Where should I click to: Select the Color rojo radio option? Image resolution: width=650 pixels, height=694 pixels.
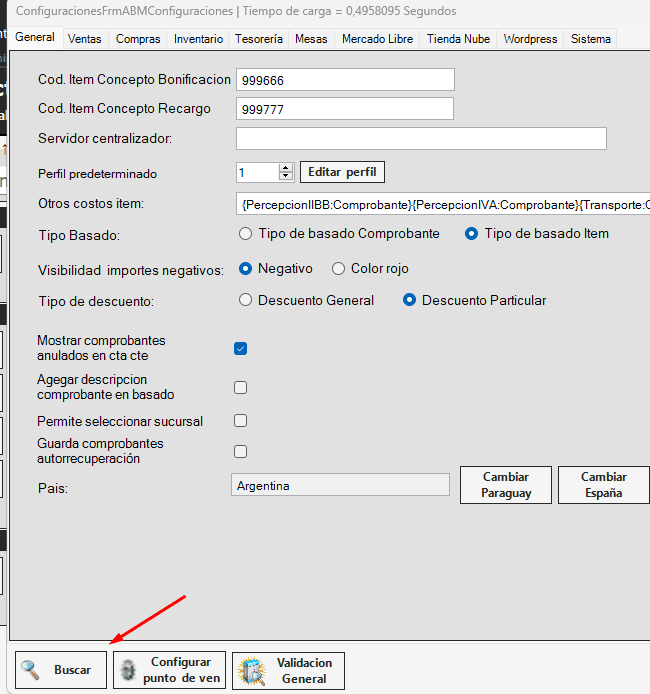(x=338, y=268)
